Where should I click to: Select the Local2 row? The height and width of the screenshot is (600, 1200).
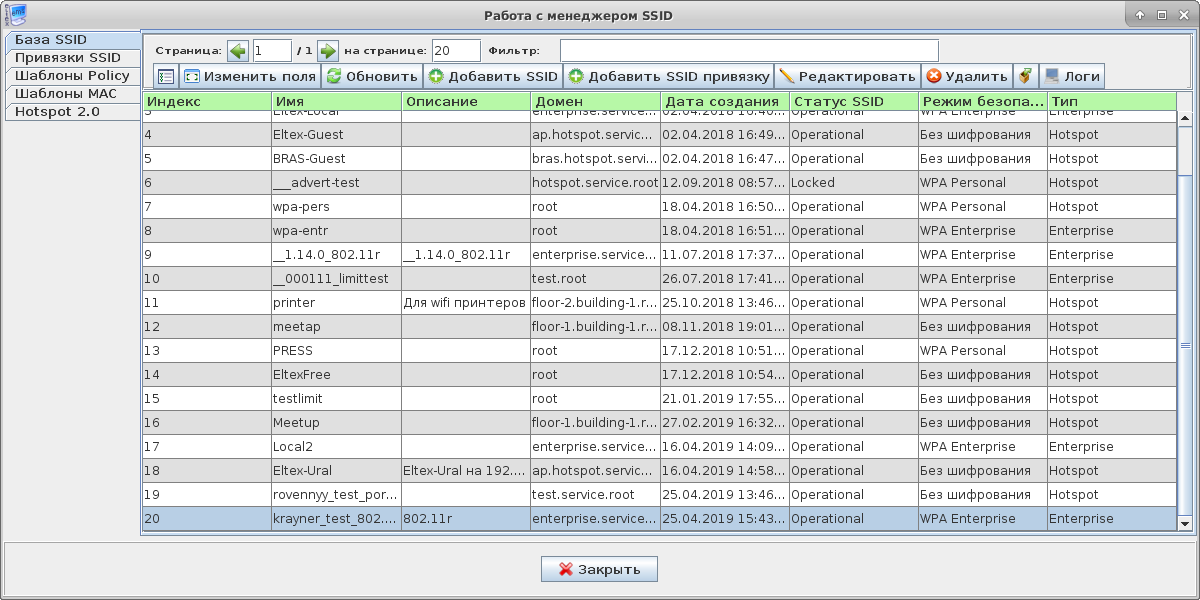coord(659,447)
